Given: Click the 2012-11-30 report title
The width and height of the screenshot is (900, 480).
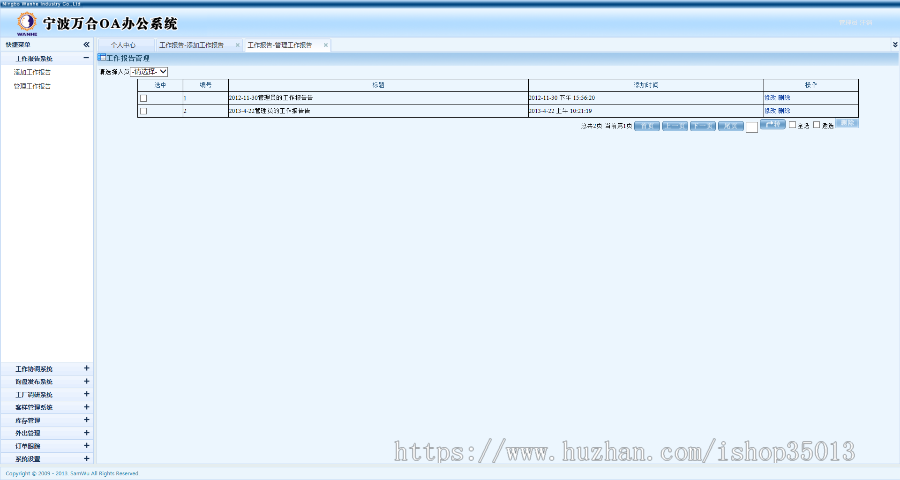Looking at the screenshot, I should point(271,98).
